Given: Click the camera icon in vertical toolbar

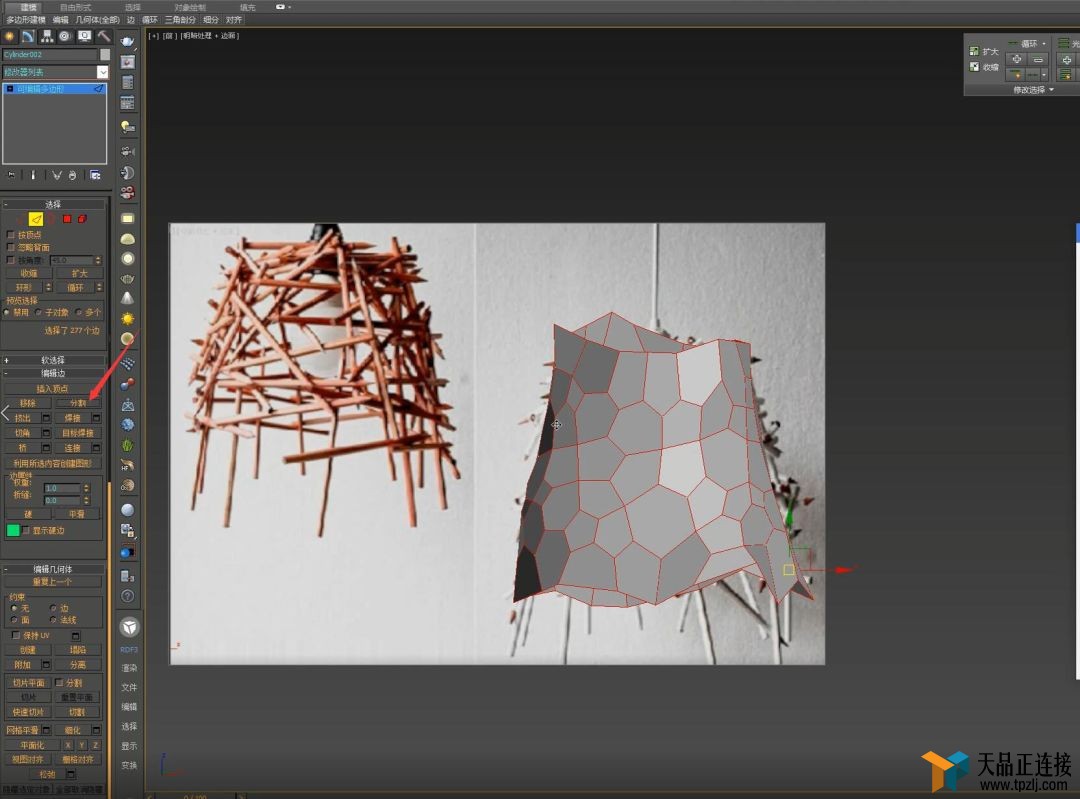Looking at the screenshot, I should [127, 151].
